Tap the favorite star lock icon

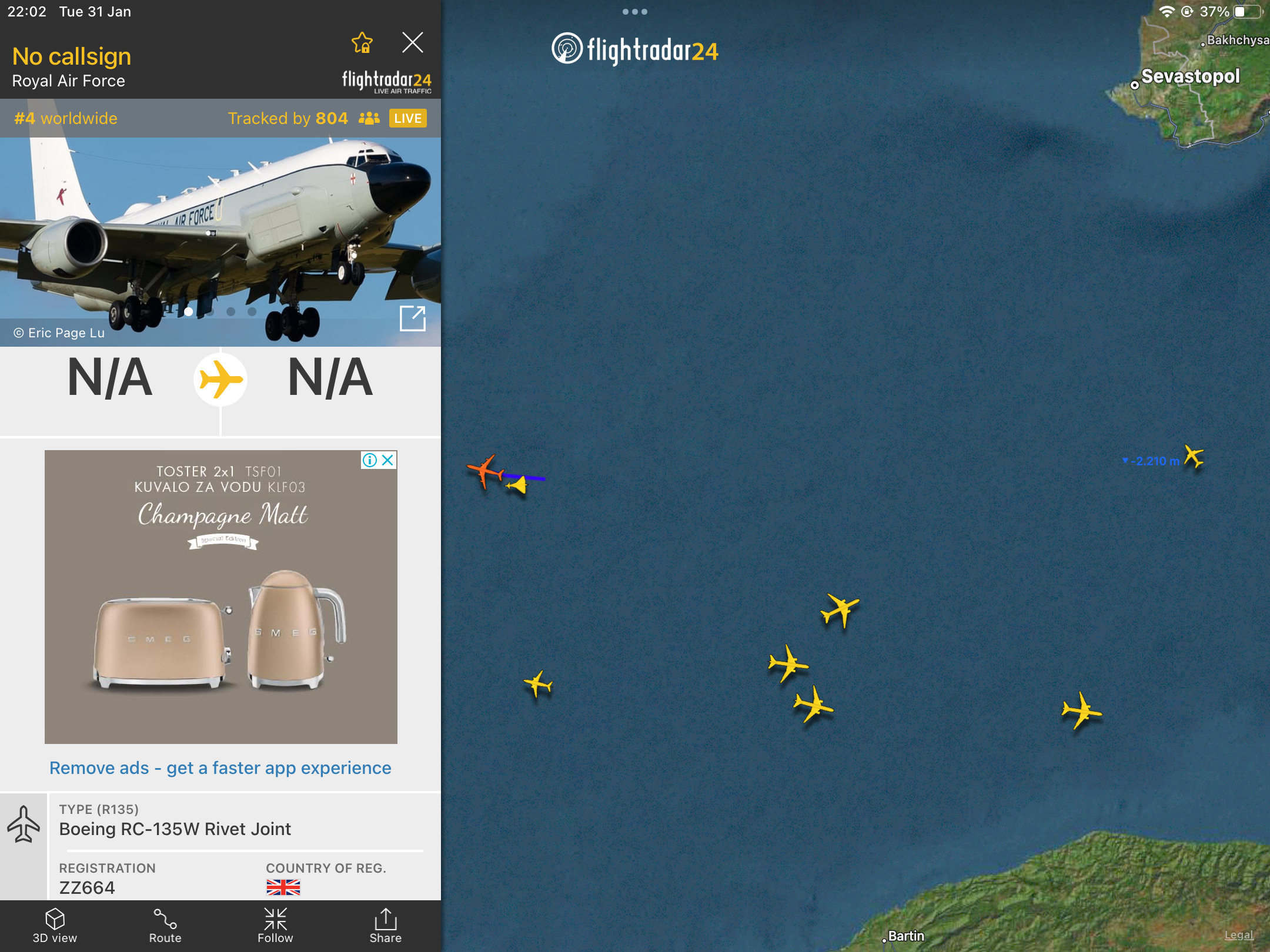362,43
